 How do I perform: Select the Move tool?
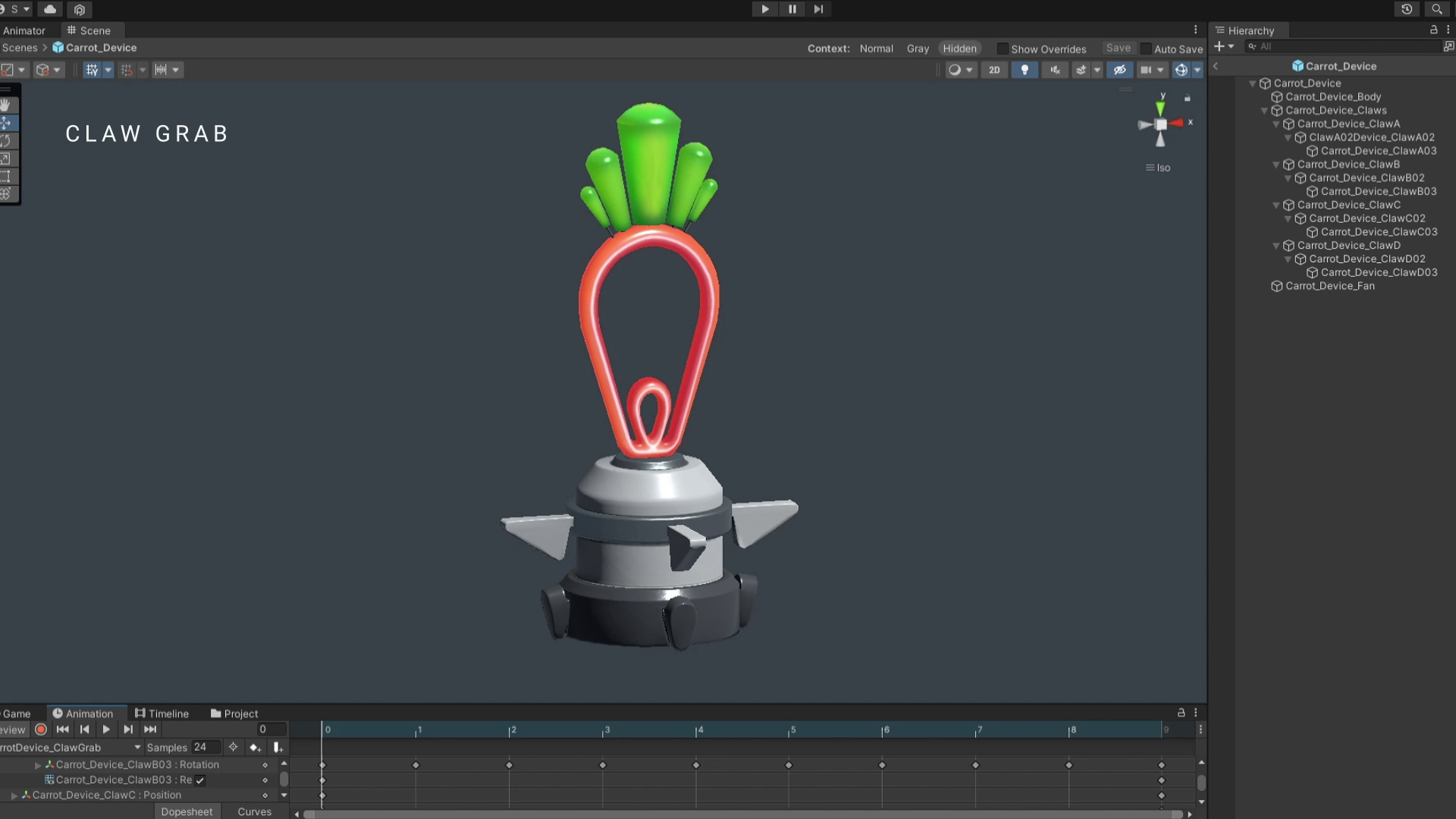pyautogui.click(x=6, y=123)
